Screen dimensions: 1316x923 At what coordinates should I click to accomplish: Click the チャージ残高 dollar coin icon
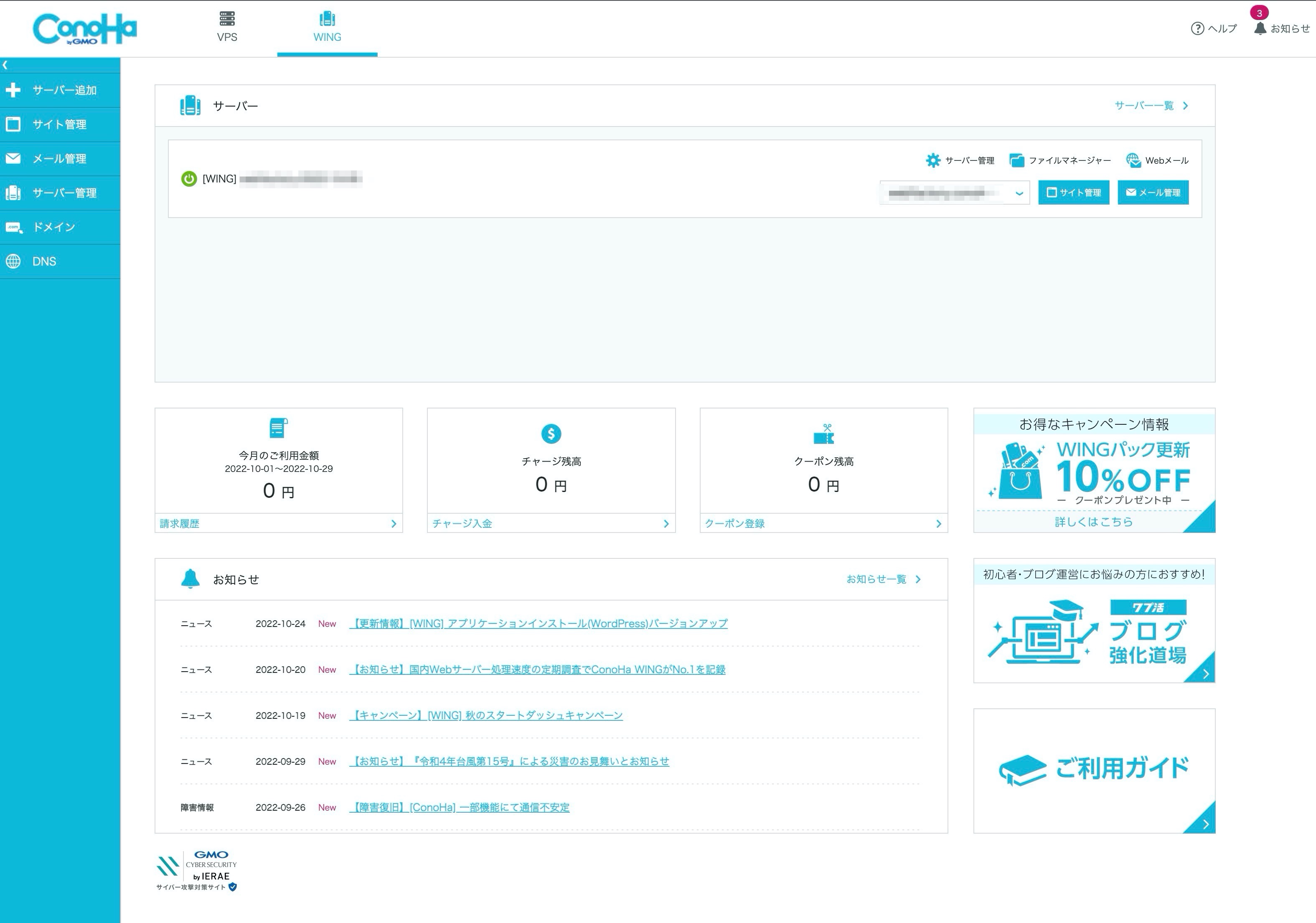coord(551,434)
